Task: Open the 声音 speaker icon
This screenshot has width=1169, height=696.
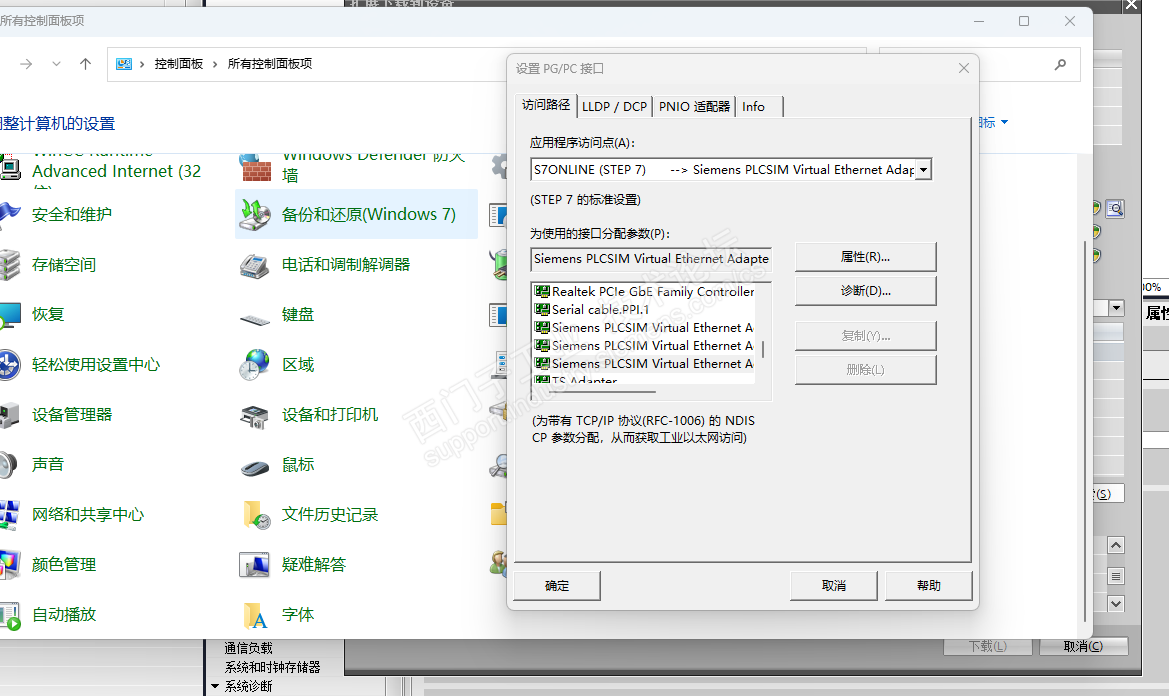Action: coord(8,464)
